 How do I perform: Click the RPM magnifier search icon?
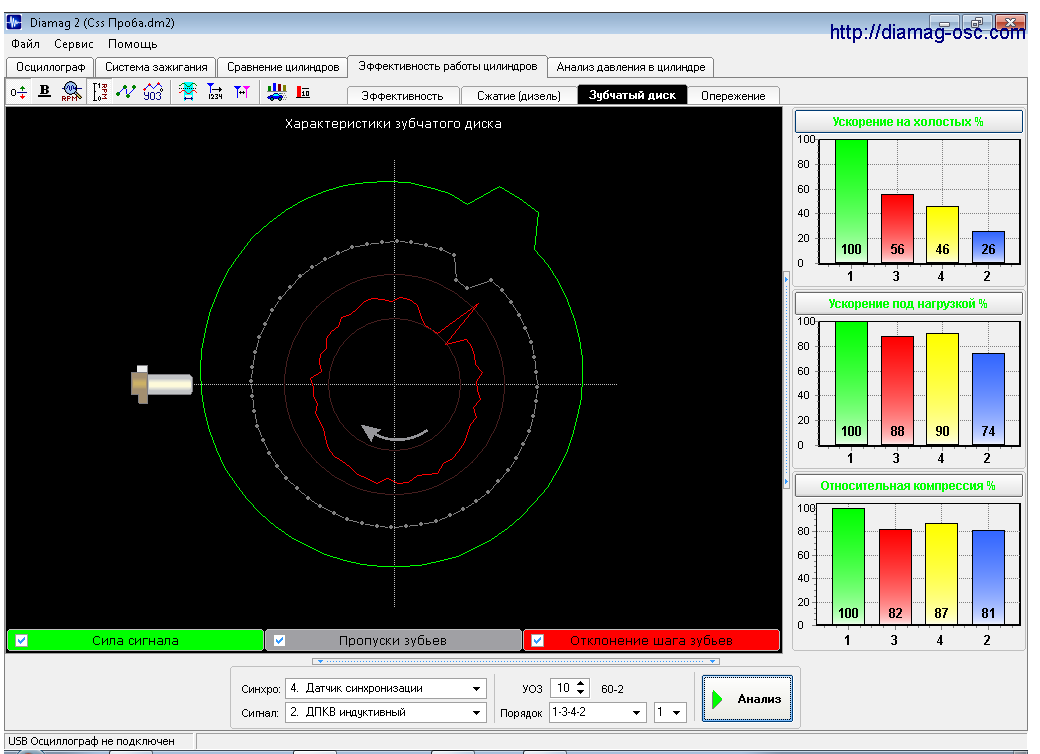(x=72, y=91)
